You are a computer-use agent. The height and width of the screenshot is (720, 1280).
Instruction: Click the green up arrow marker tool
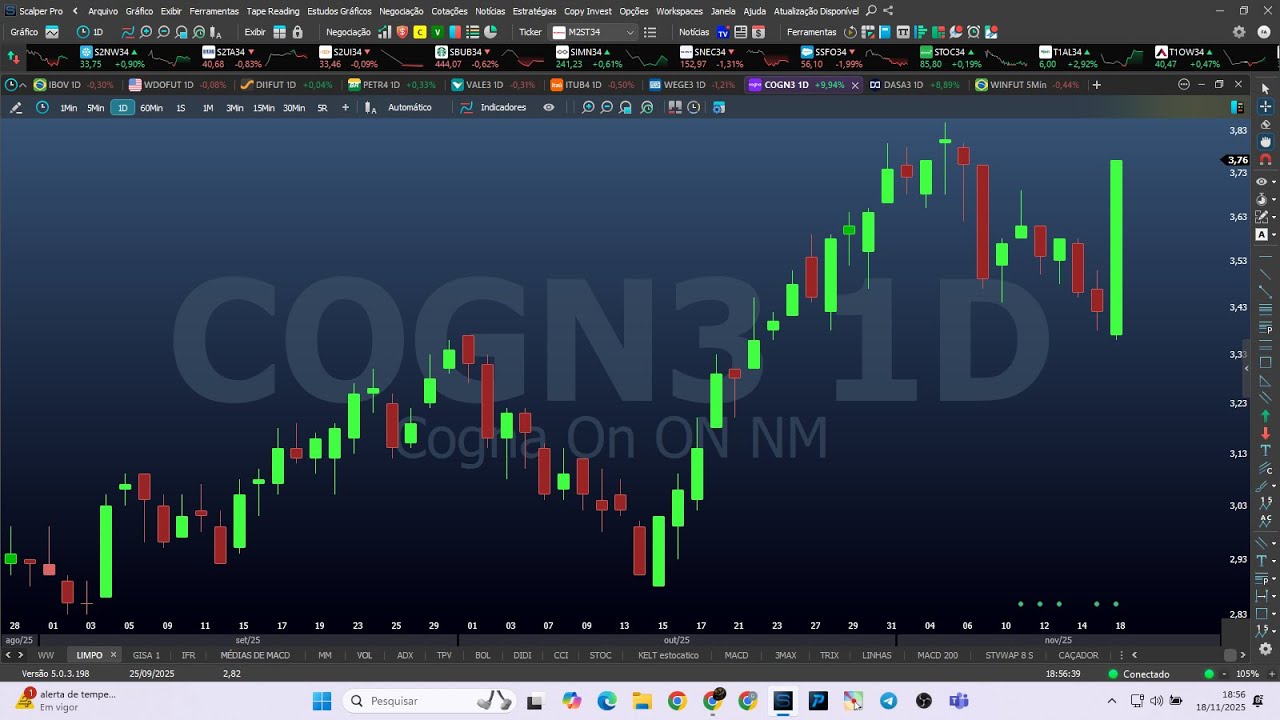[x=1265, y=416]
